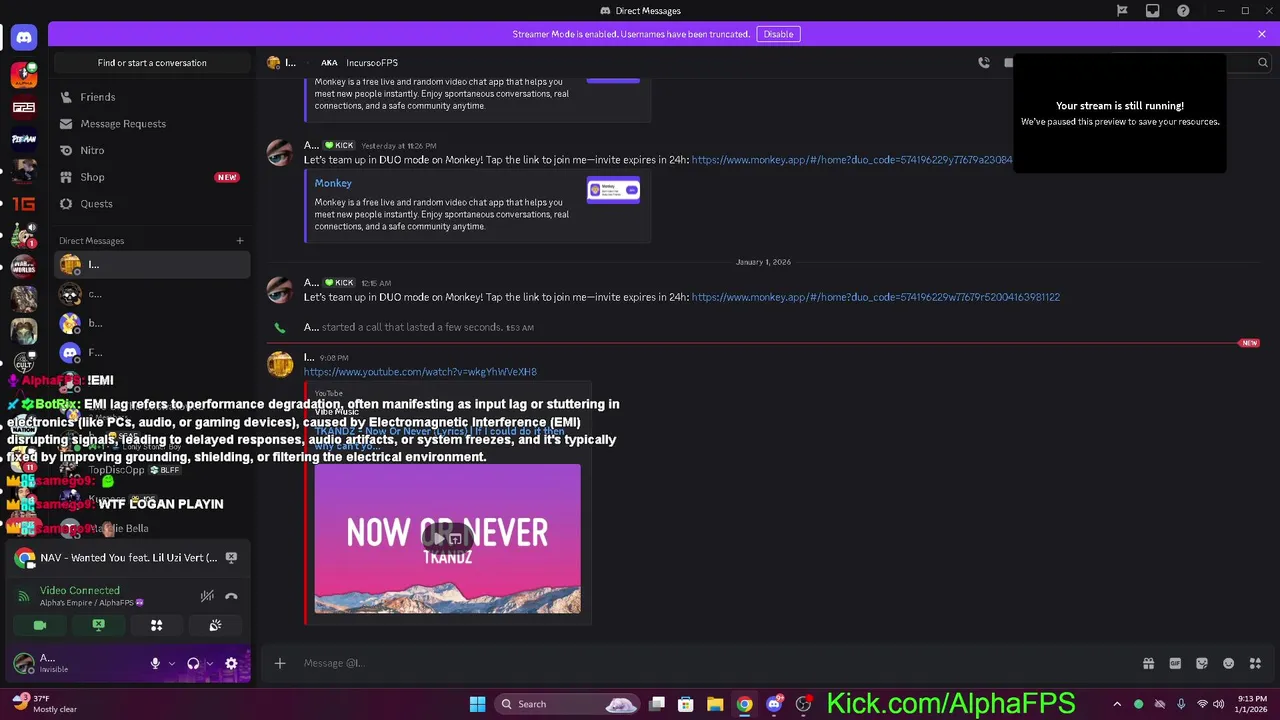Open the Apps launcher in message bar
Viewport: 1280px width, 720px height.
1255,663
